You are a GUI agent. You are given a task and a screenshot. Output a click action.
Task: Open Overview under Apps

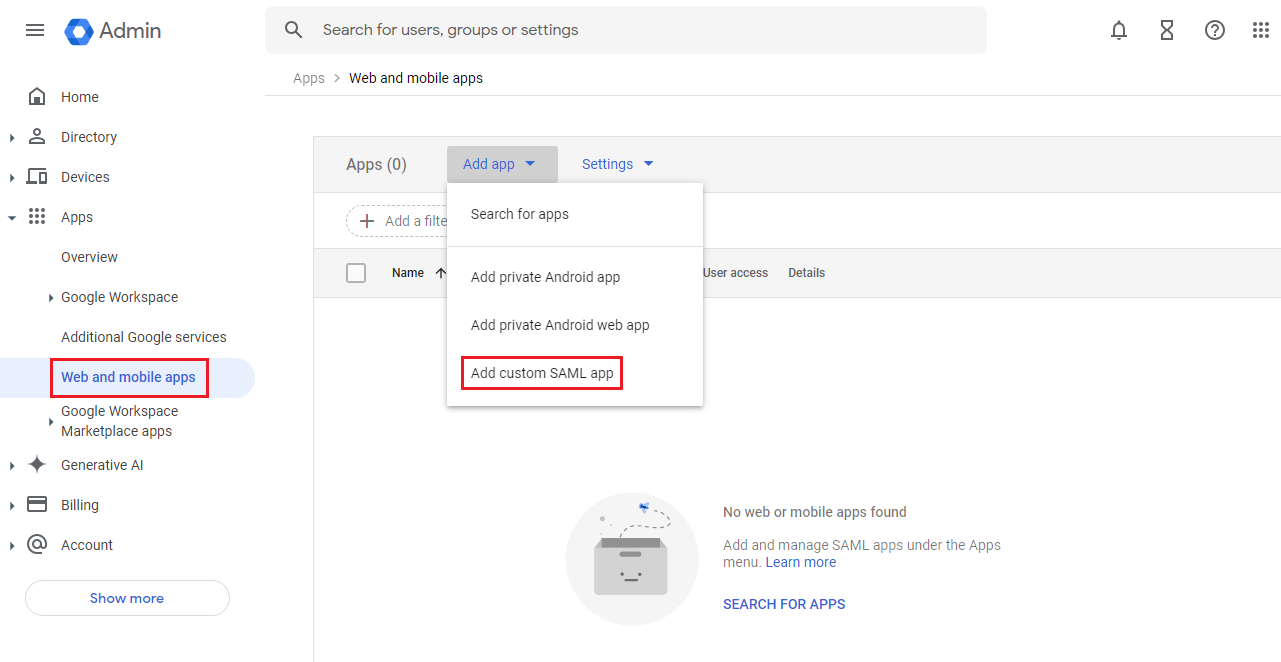click(x=89, y=257)
